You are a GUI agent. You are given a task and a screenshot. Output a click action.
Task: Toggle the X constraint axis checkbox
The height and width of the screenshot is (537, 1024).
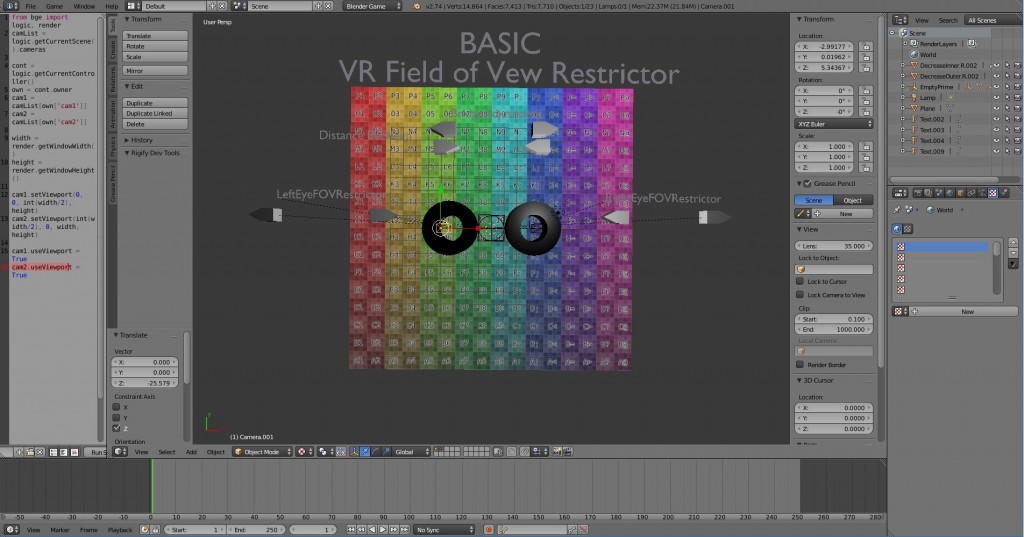tap(116, 406)
